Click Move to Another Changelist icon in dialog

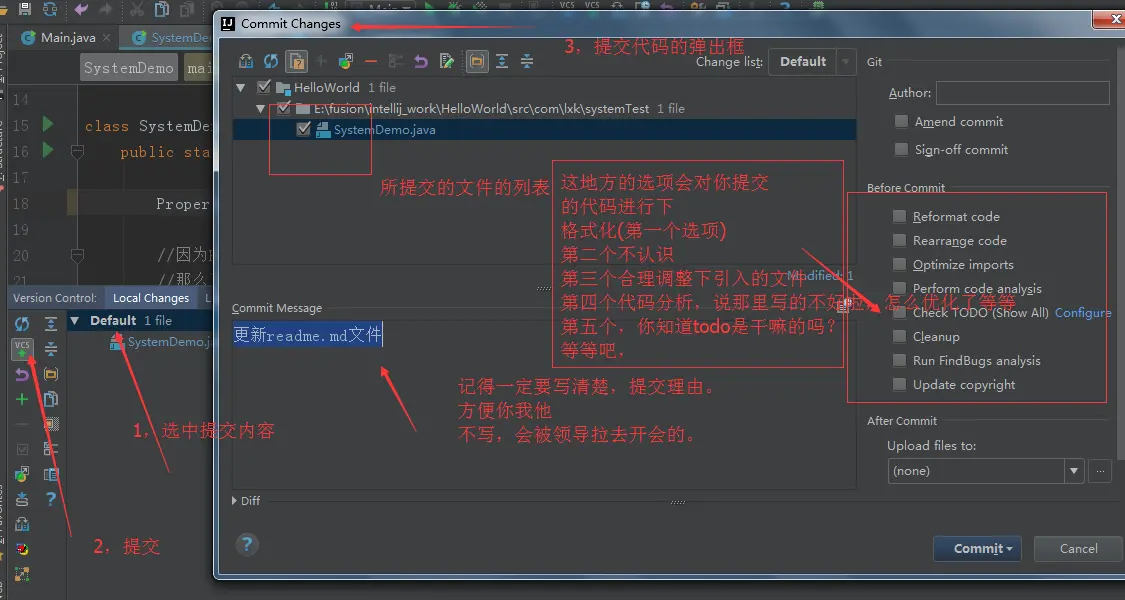pyautogui.click(x=346, y=62)
